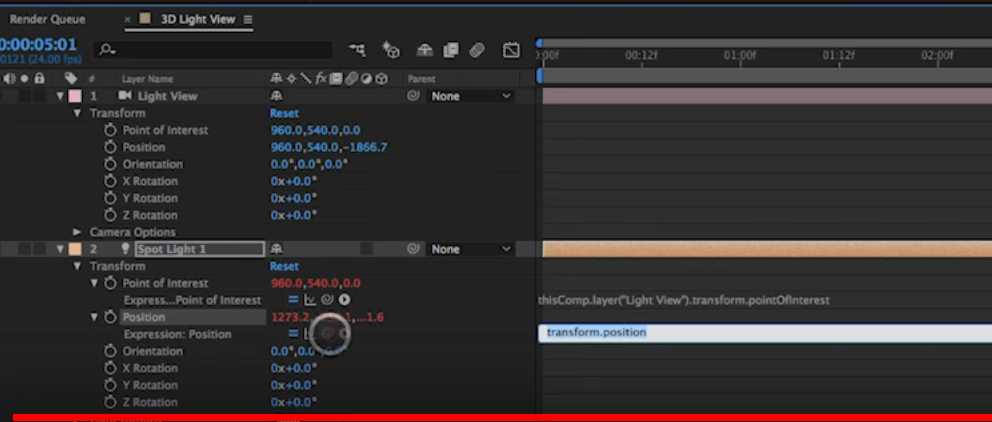
Task: Collapse the Light View layer properties
Action: pos(60,96)
